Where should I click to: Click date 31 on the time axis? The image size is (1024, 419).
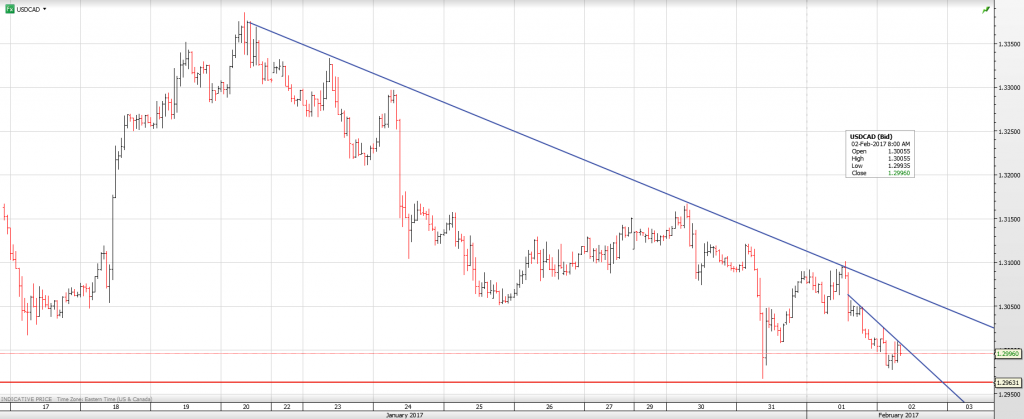pyautogui.click(x=771, y=406)
